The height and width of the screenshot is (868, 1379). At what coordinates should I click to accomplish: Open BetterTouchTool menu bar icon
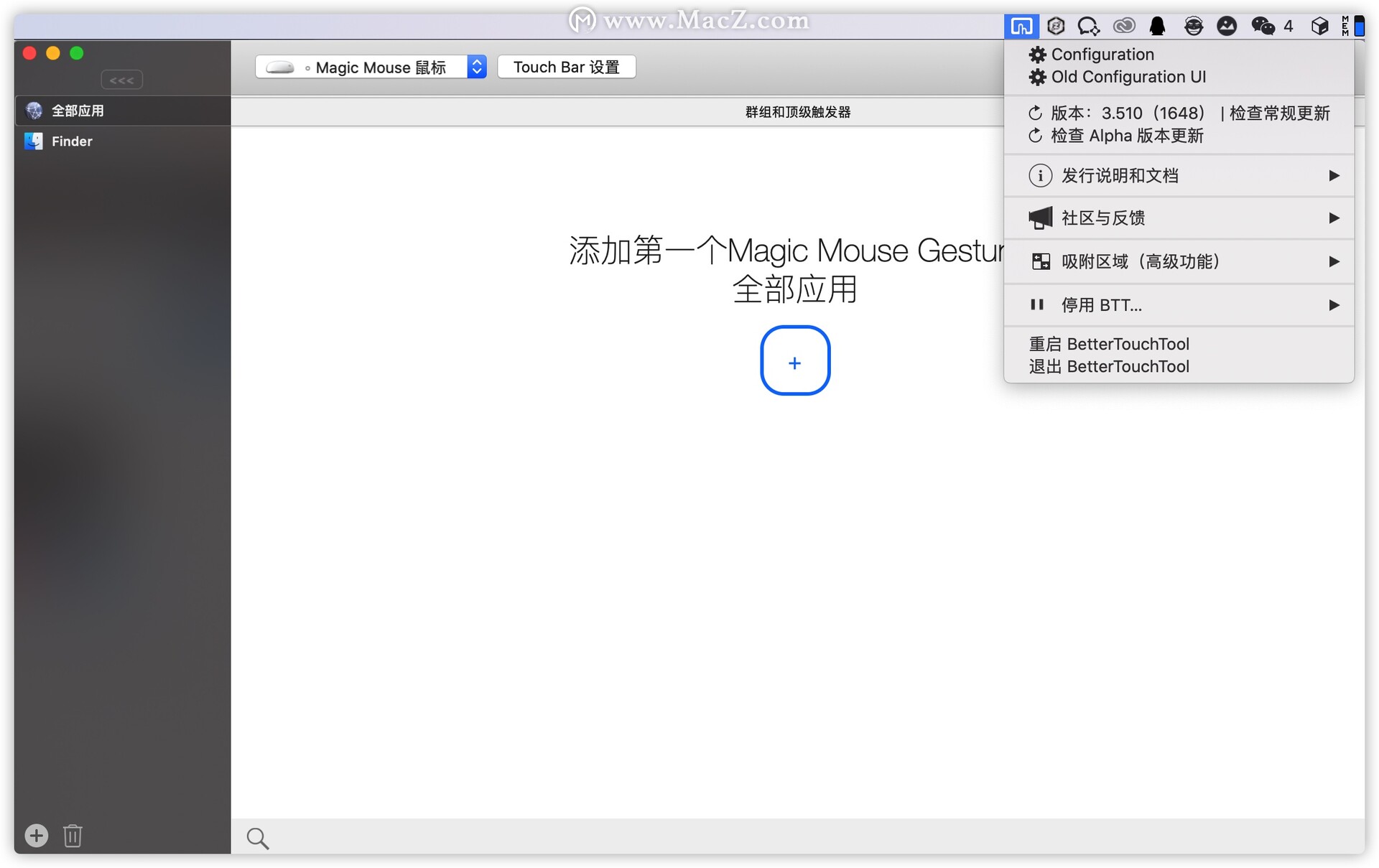pyautogui.click(x=1021, y=27)
